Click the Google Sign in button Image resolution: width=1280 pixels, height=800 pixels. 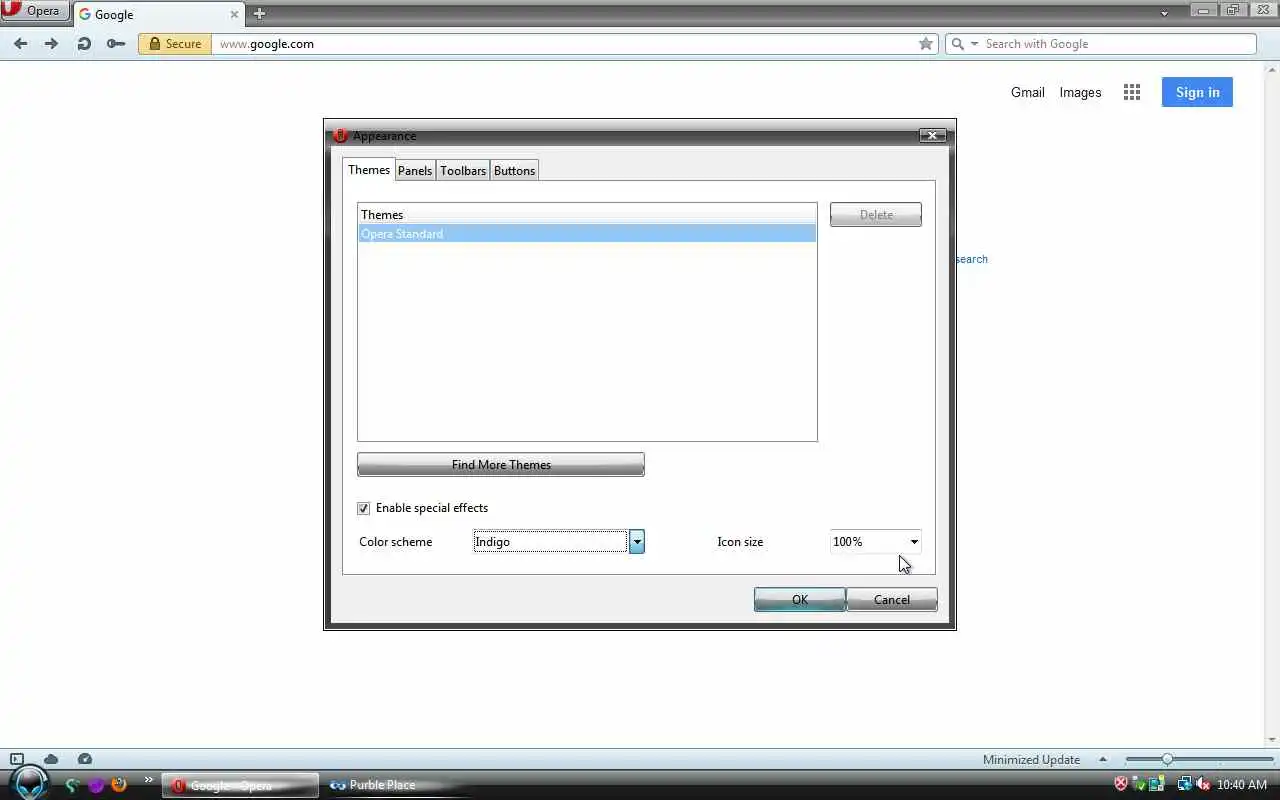[1197, 92]
